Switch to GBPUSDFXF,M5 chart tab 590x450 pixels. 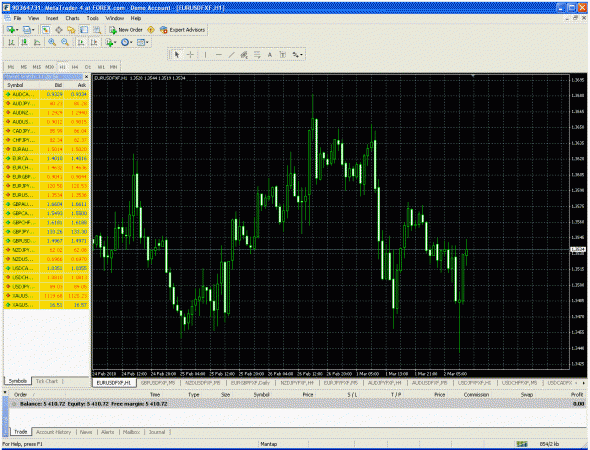(x=158, y=383)
